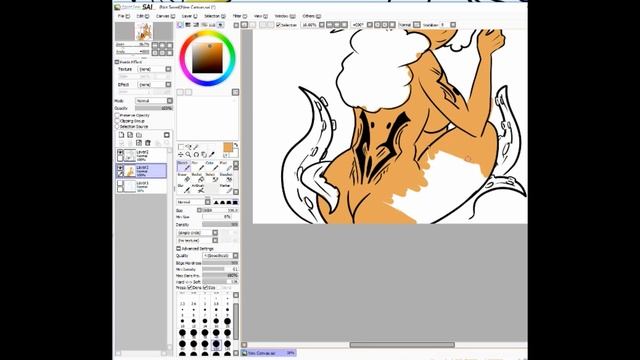
Task: Open the Layer menu
Action: [x=189, y=16]
